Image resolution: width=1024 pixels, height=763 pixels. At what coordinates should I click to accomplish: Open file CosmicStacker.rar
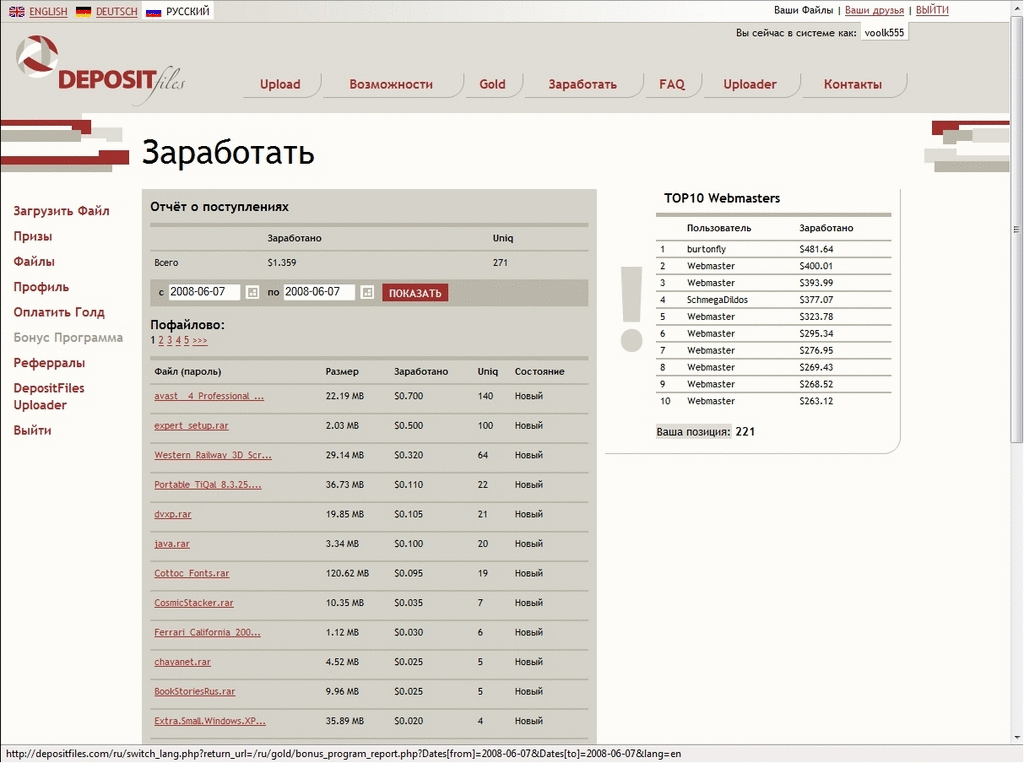coord(194,603)
